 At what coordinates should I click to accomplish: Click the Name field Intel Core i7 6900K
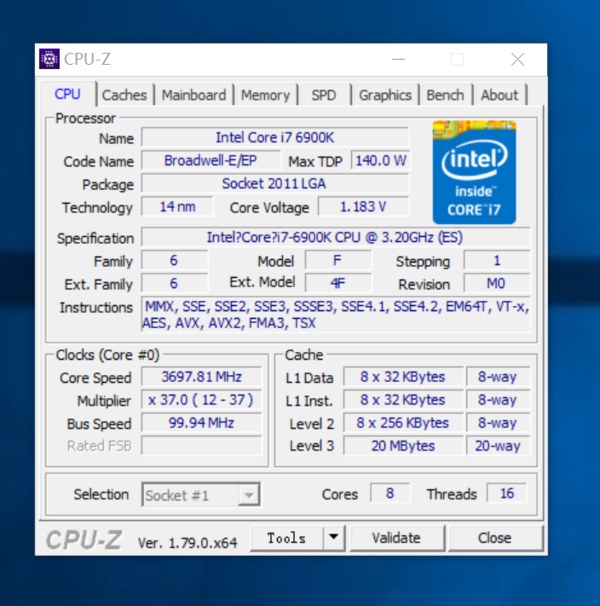click(275, 138)
